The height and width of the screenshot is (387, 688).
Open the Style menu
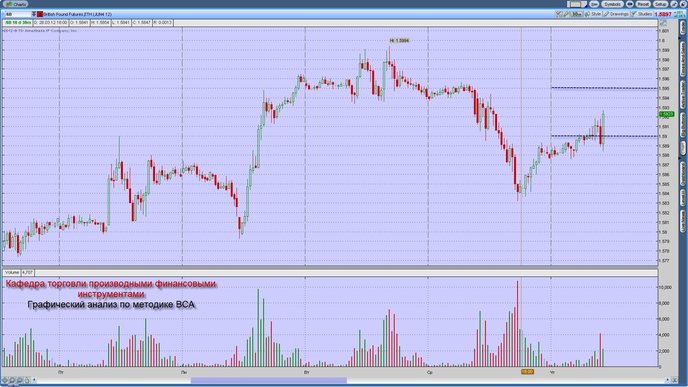(593, 14)
